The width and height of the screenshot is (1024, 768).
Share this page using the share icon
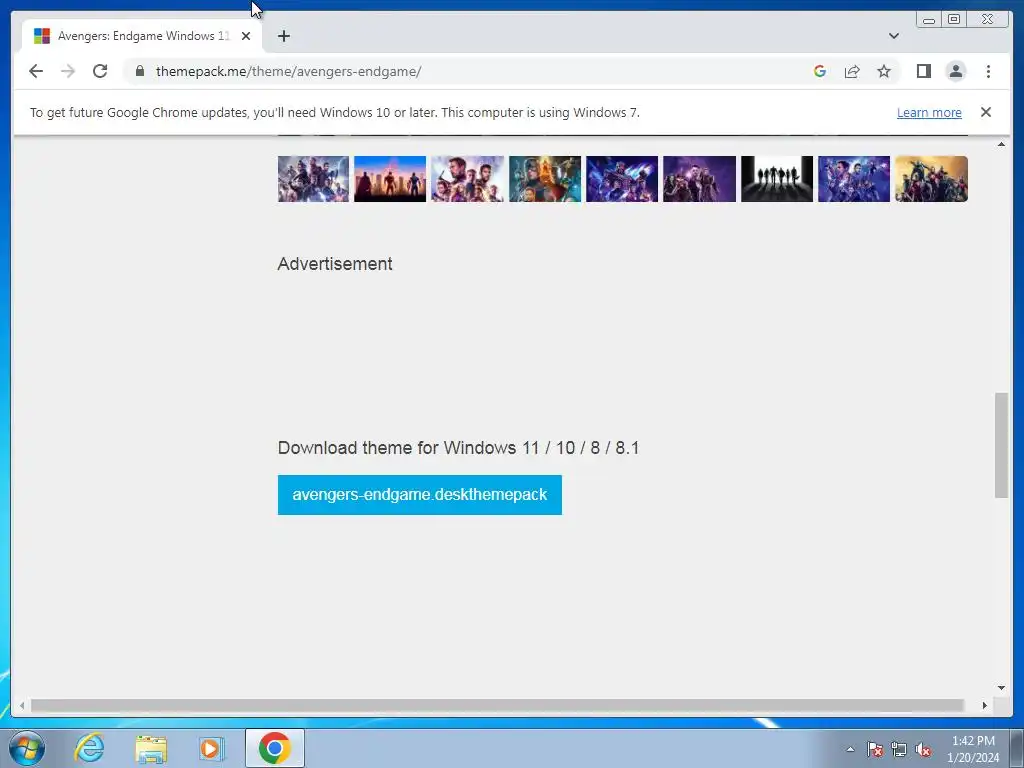852,71
